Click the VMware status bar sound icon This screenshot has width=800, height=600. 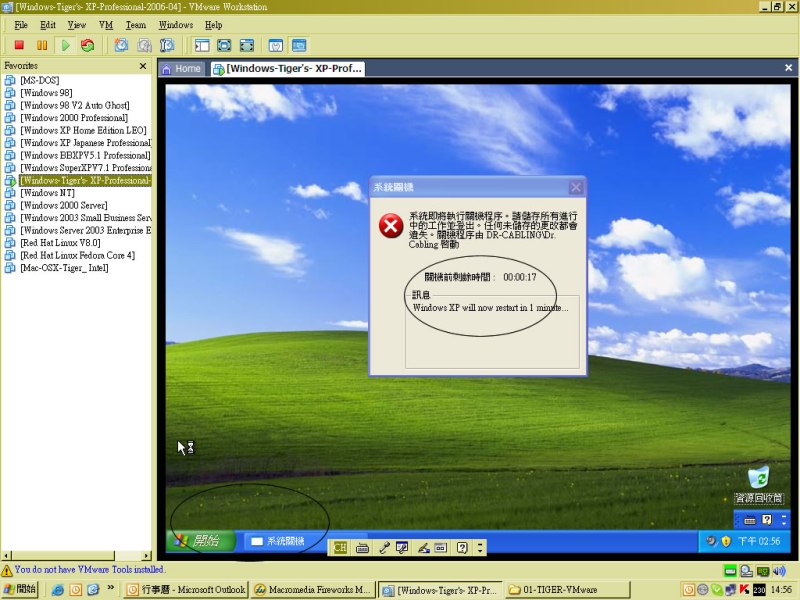pos(780,571)
